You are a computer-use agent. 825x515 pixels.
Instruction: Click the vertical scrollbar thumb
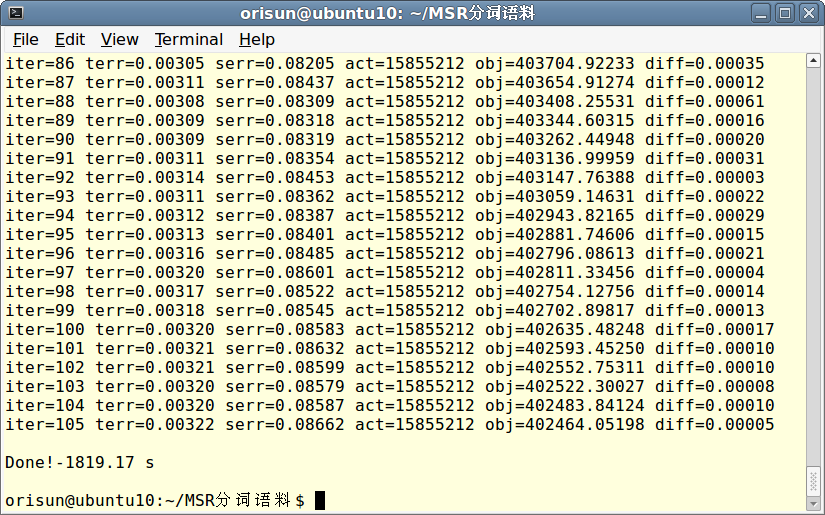click(813, 481)
